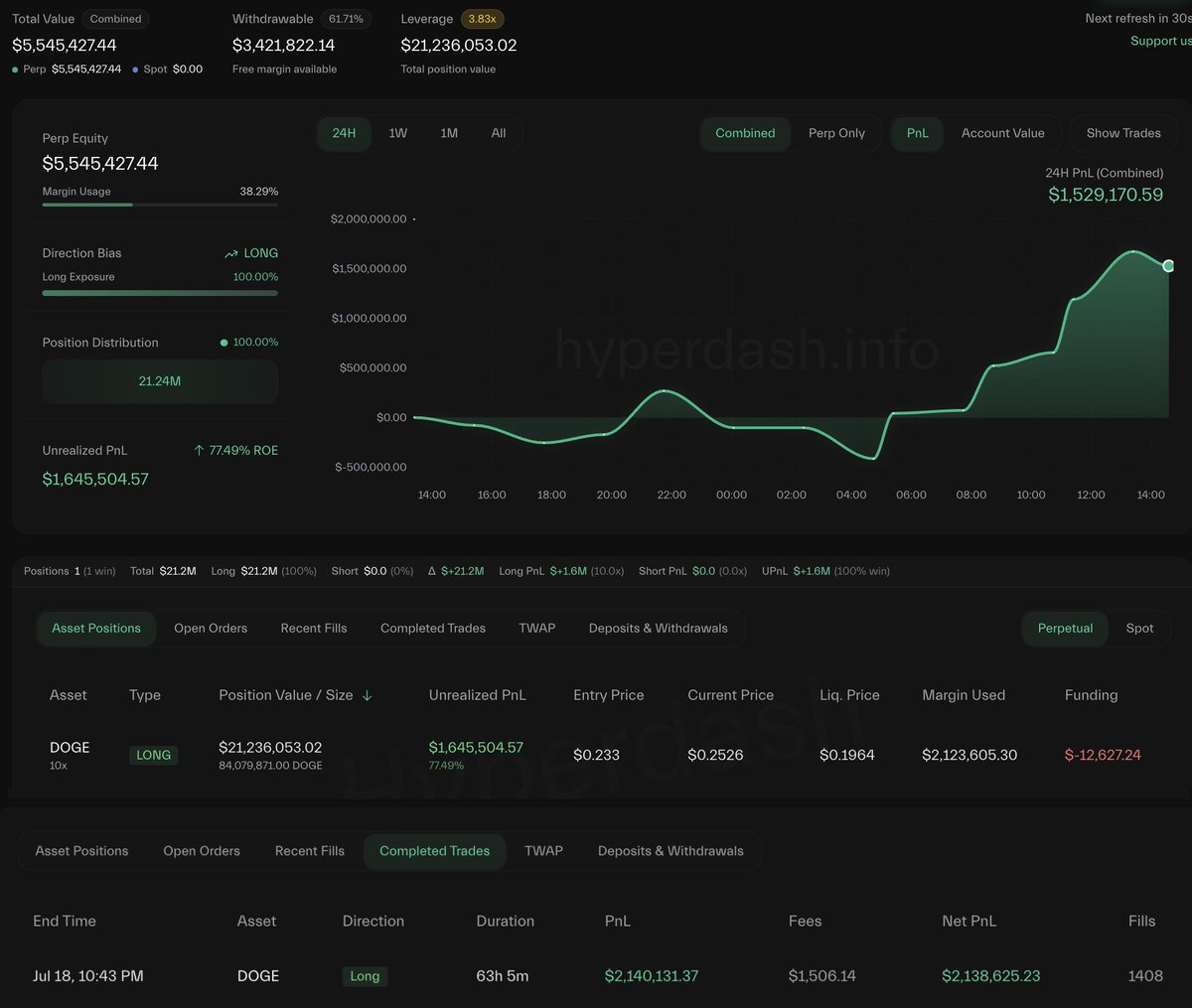Click the current data point at chart end
The height and width of the screenshot is (1008, 1192).
point(1168,265)
